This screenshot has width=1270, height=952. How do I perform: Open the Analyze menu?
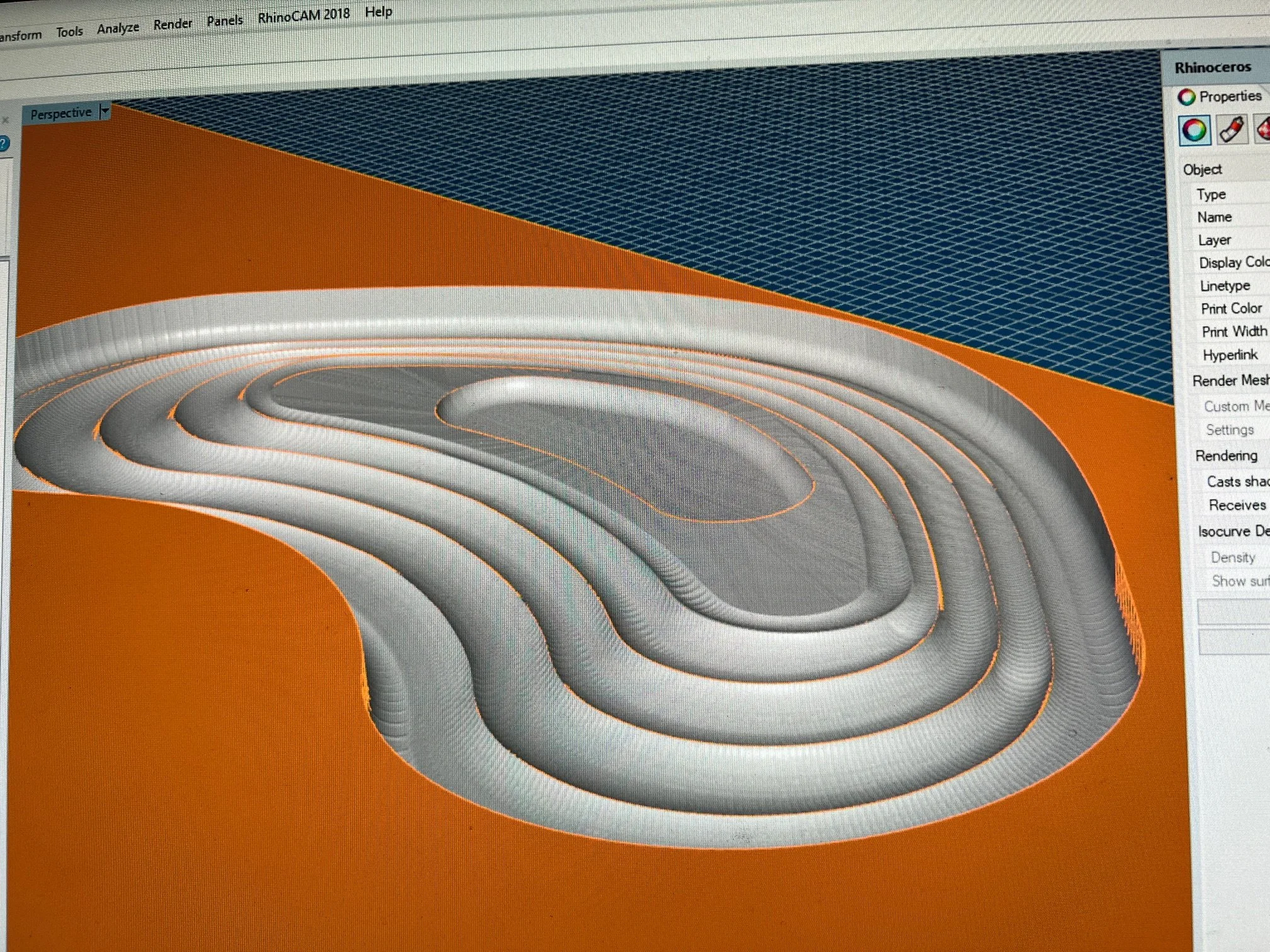(x=118, y=28)
